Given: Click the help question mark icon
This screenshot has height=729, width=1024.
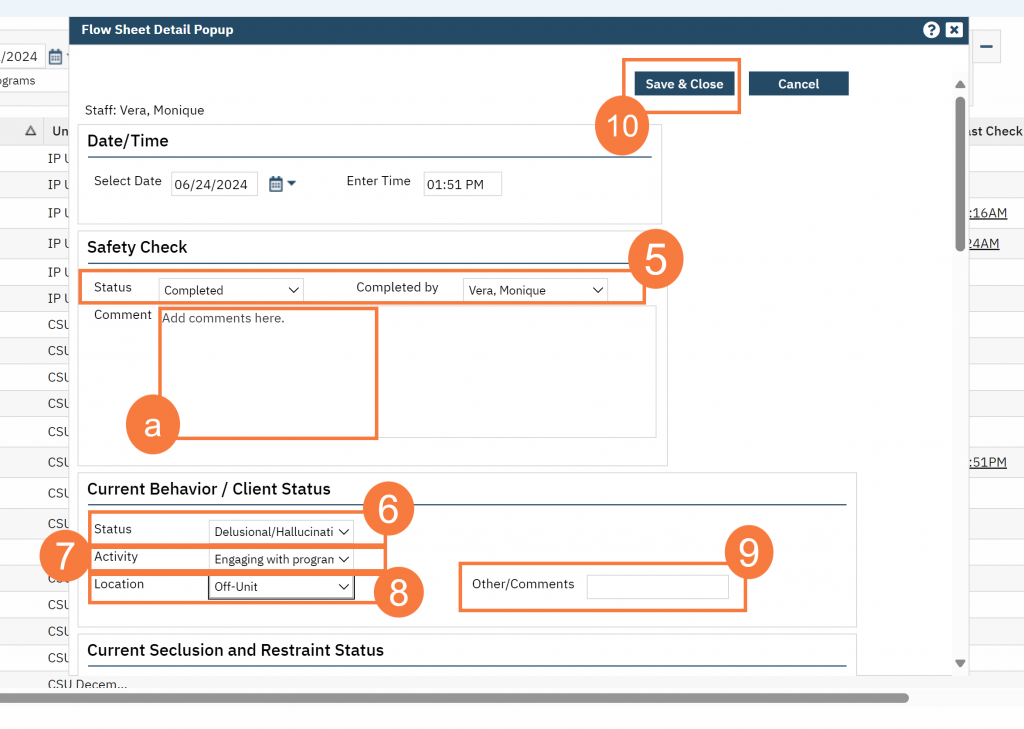Looking at the screenshot, I should (x=932, y=29).
